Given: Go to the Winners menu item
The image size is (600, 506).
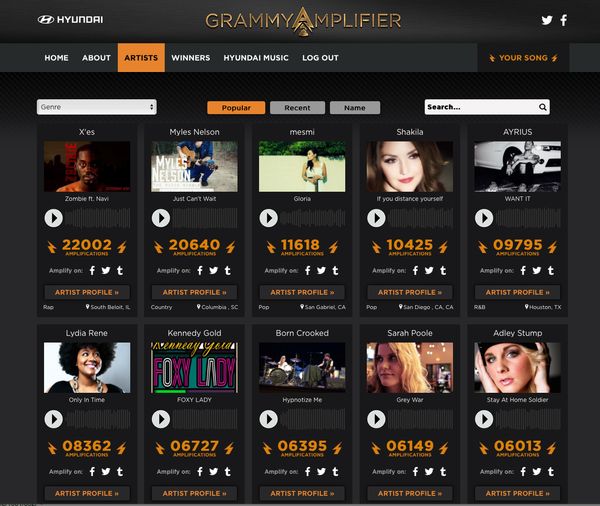Looking at the screenshot, I should [191, 58].
